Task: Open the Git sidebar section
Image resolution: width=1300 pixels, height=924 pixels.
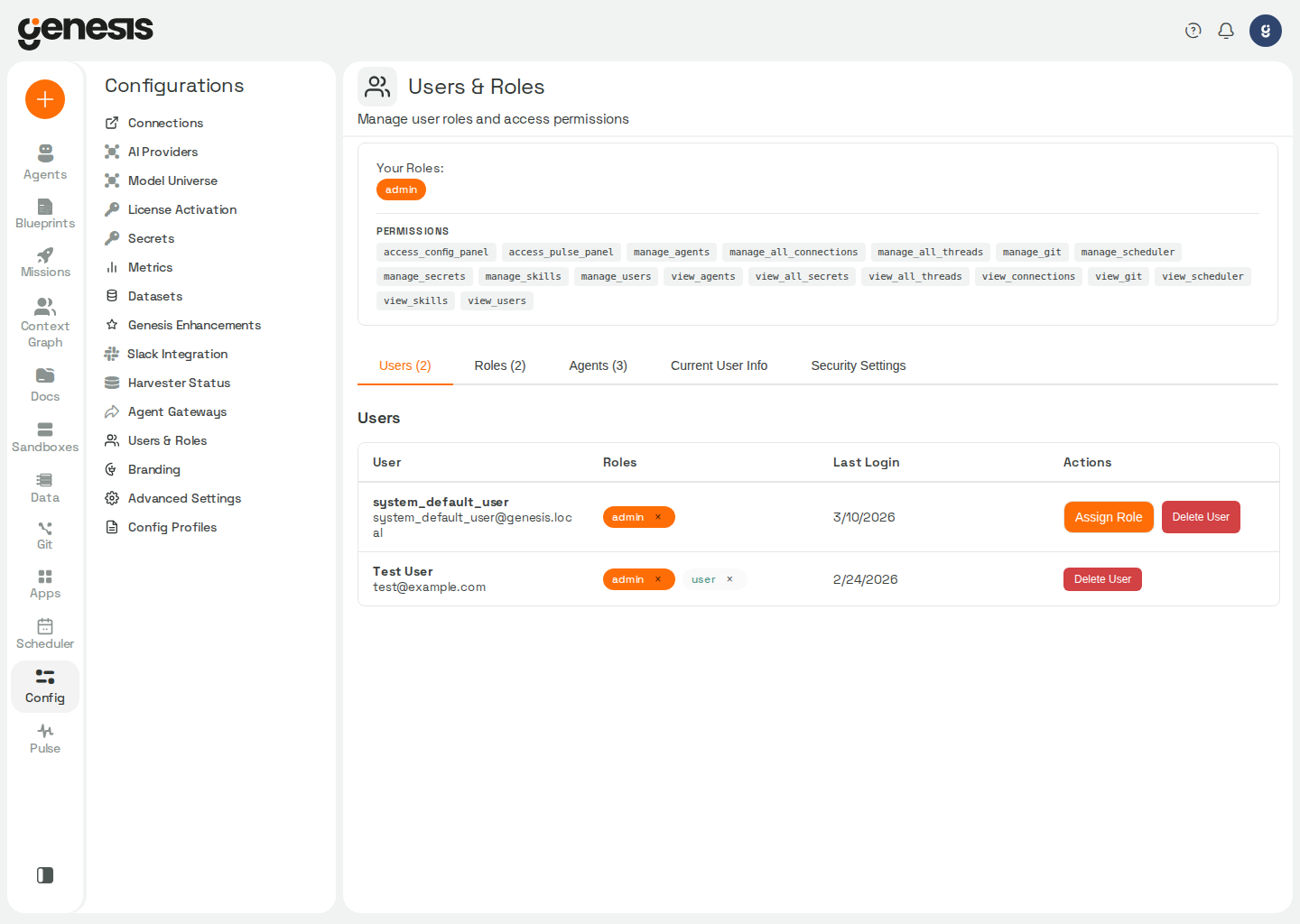Action: point(45,535)
